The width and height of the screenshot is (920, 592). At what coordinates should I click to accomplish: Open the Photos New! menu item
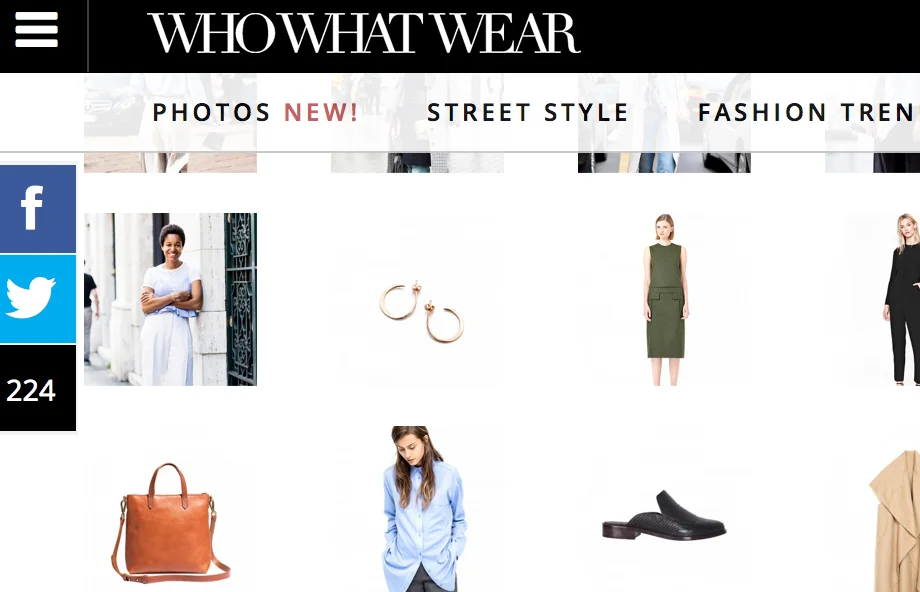click(x=255, y=112)
